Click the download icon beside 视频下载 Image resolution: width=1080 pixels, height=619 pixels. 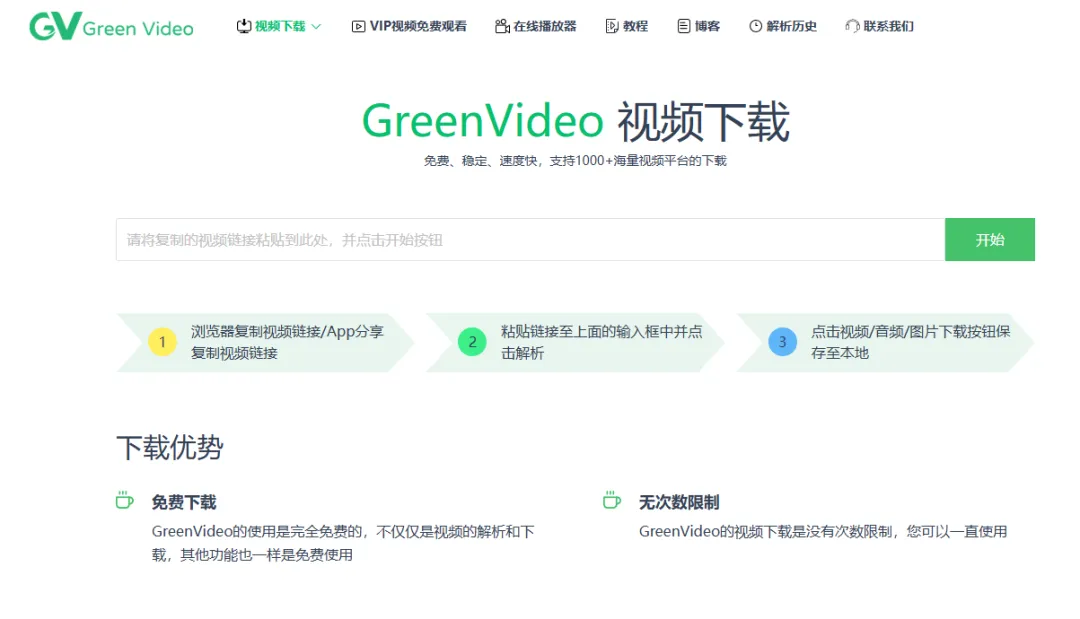pyautogui.click(x=244, y=26)
